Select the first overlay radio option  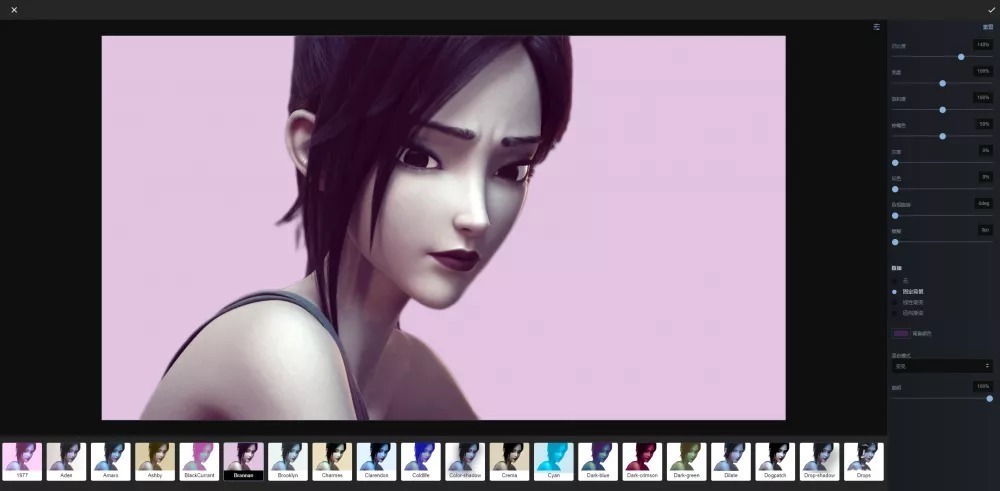tap(895, 280)
